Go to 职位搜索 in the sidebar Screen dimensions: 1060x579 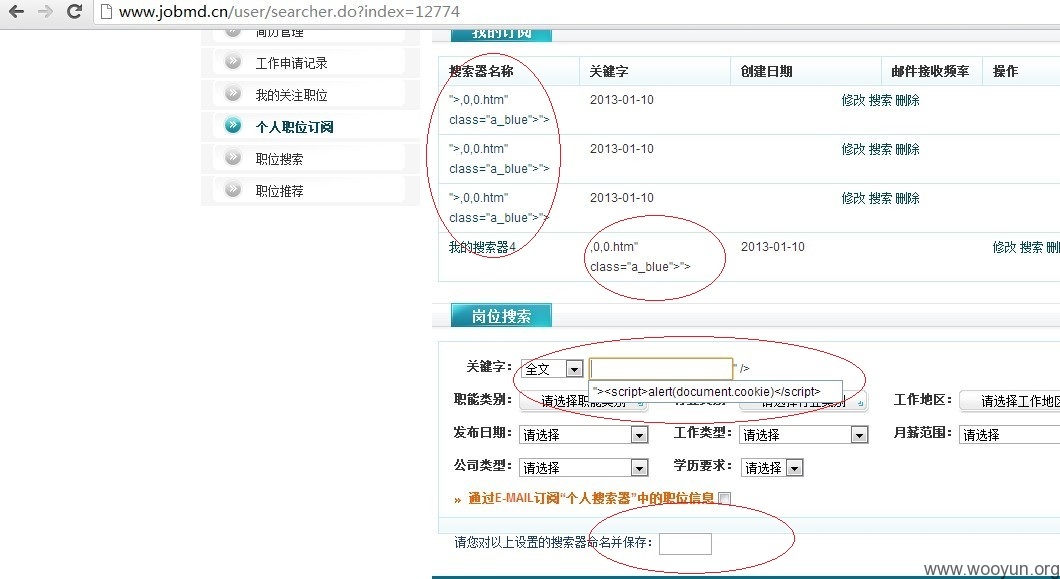(279, 159)
